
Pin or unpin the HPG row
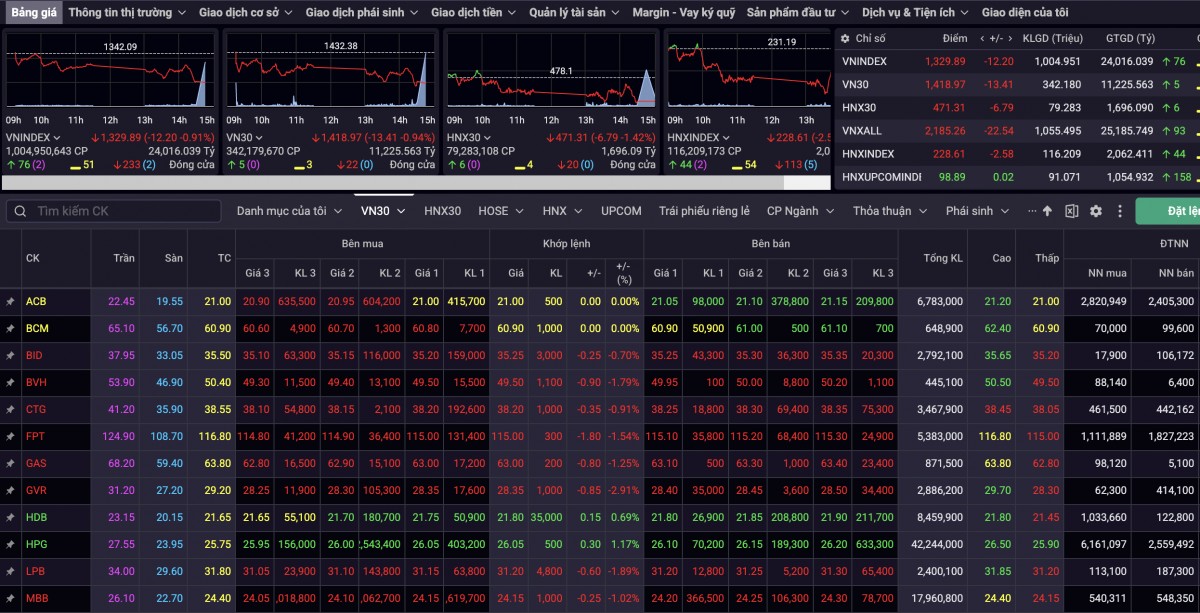pyautogui.click(x=10, y=544)
